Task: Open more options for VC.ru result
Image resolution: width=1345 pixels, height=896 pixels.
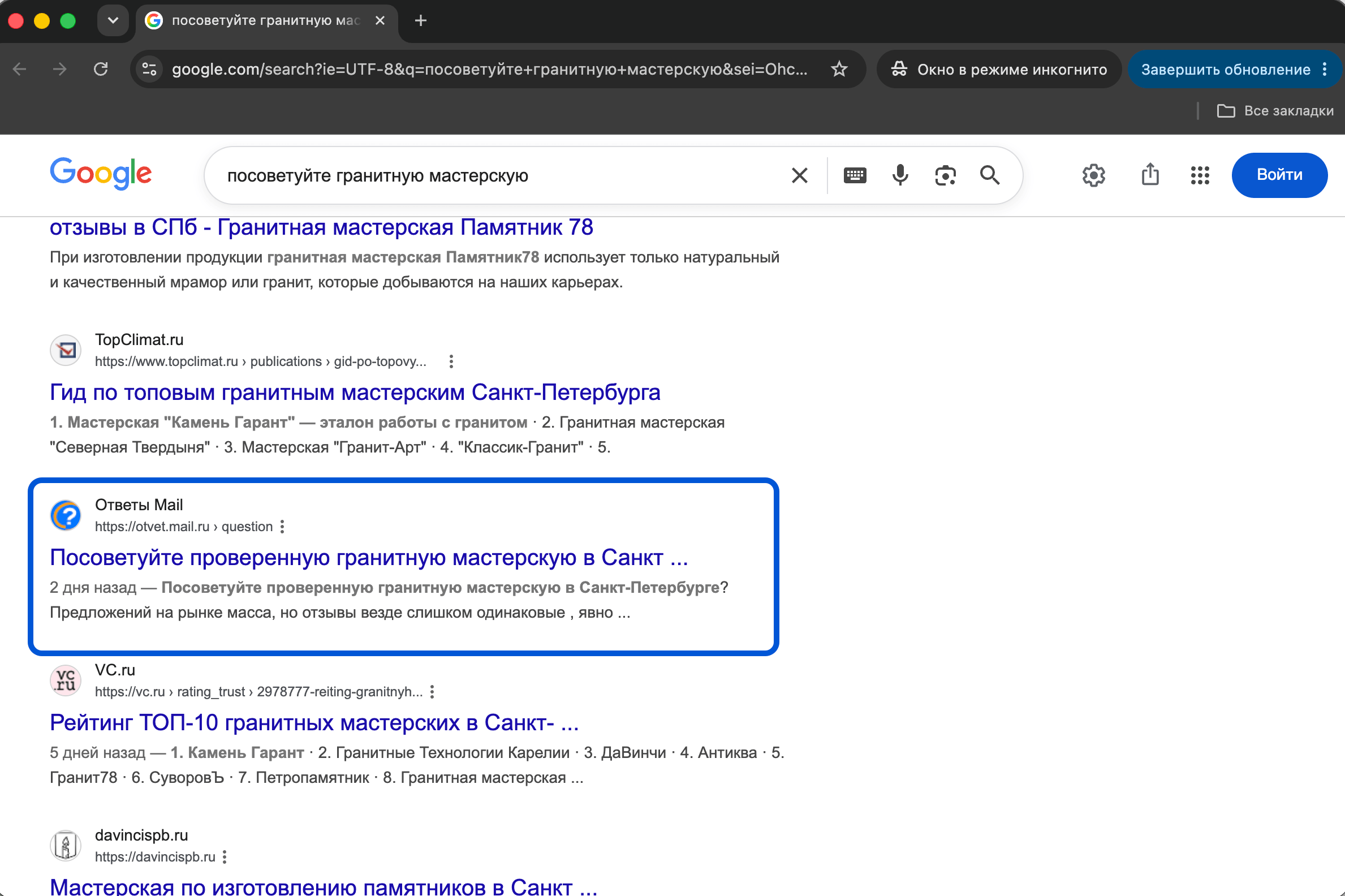Action: [x=432, y=691]
